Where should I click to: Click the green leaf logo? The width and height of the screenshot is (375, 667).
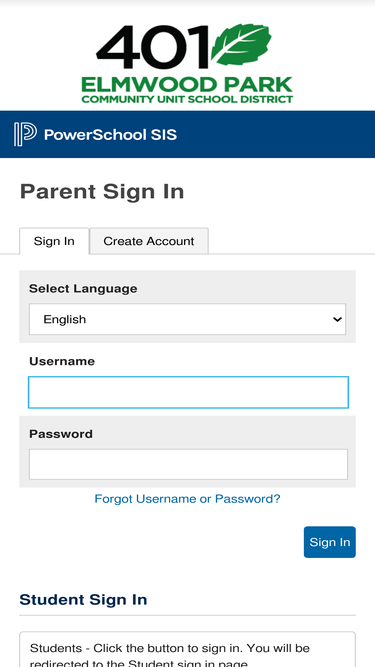(241, 45)
